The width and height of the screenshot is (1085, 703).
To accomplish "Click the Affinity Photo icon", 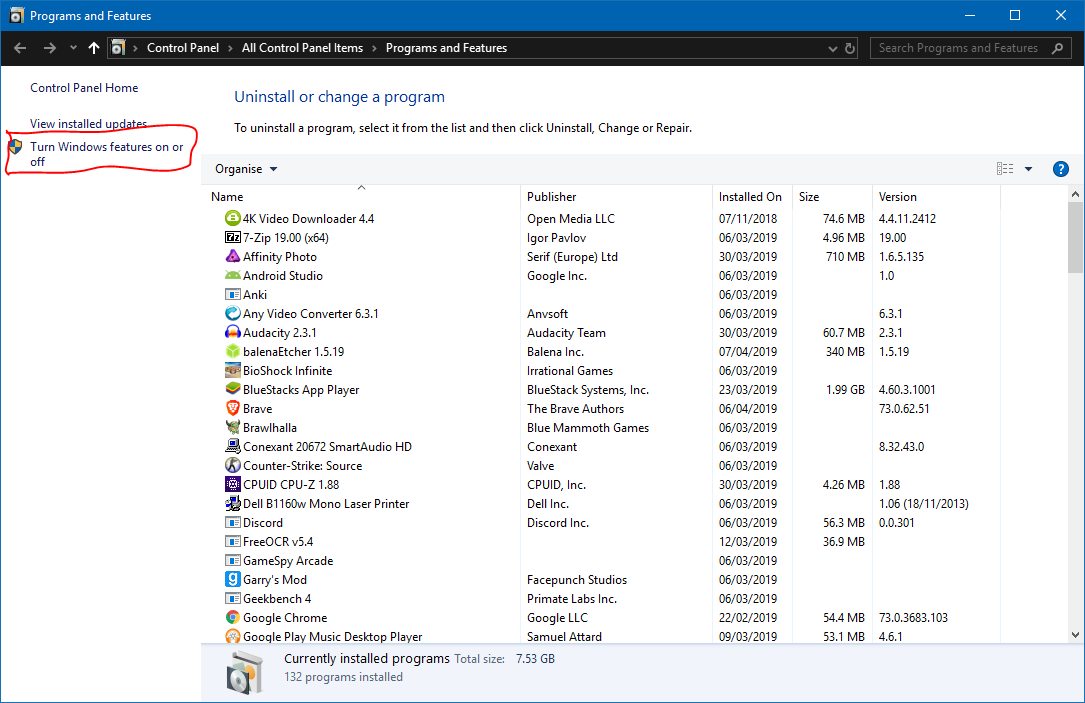I will coord(232,256).
